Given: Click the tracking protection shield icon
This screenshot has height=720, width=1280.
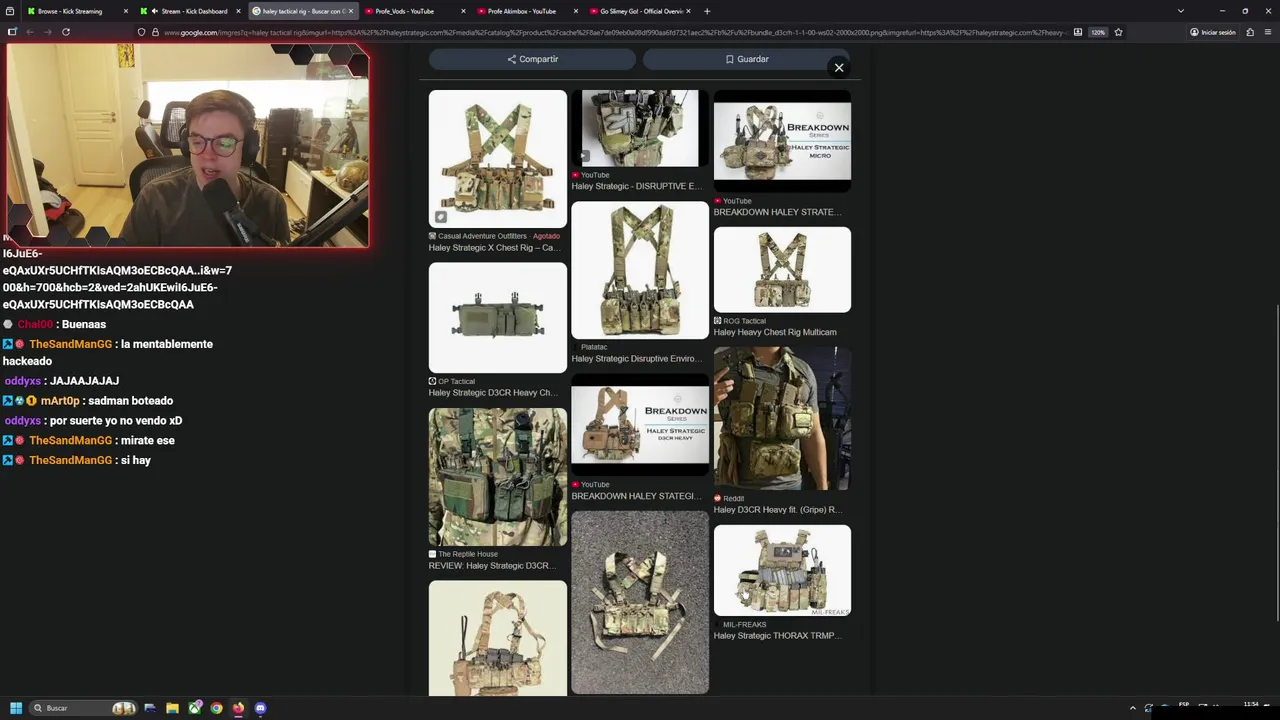Looking at the screenshot, I should coord(141,32).
